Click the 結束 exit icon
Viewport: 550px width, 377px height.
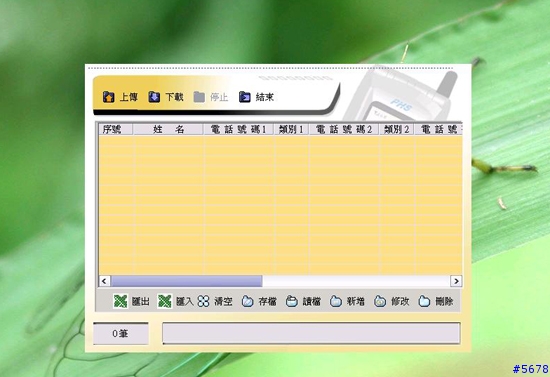244,97
